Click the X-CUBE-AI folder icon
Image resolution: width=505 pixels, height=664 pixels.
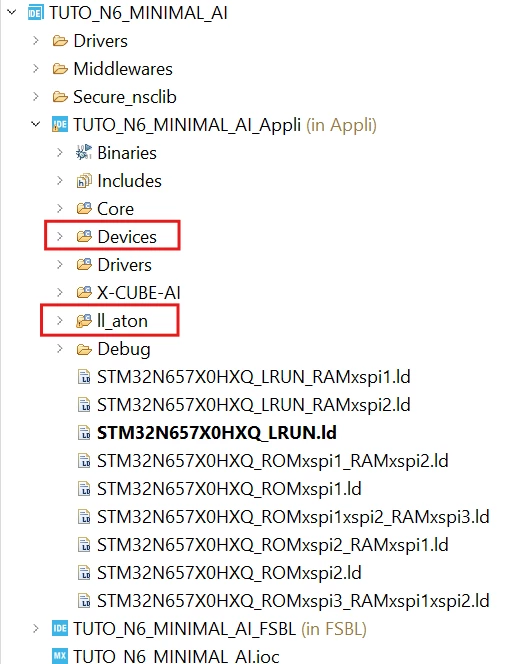(84, 293)
